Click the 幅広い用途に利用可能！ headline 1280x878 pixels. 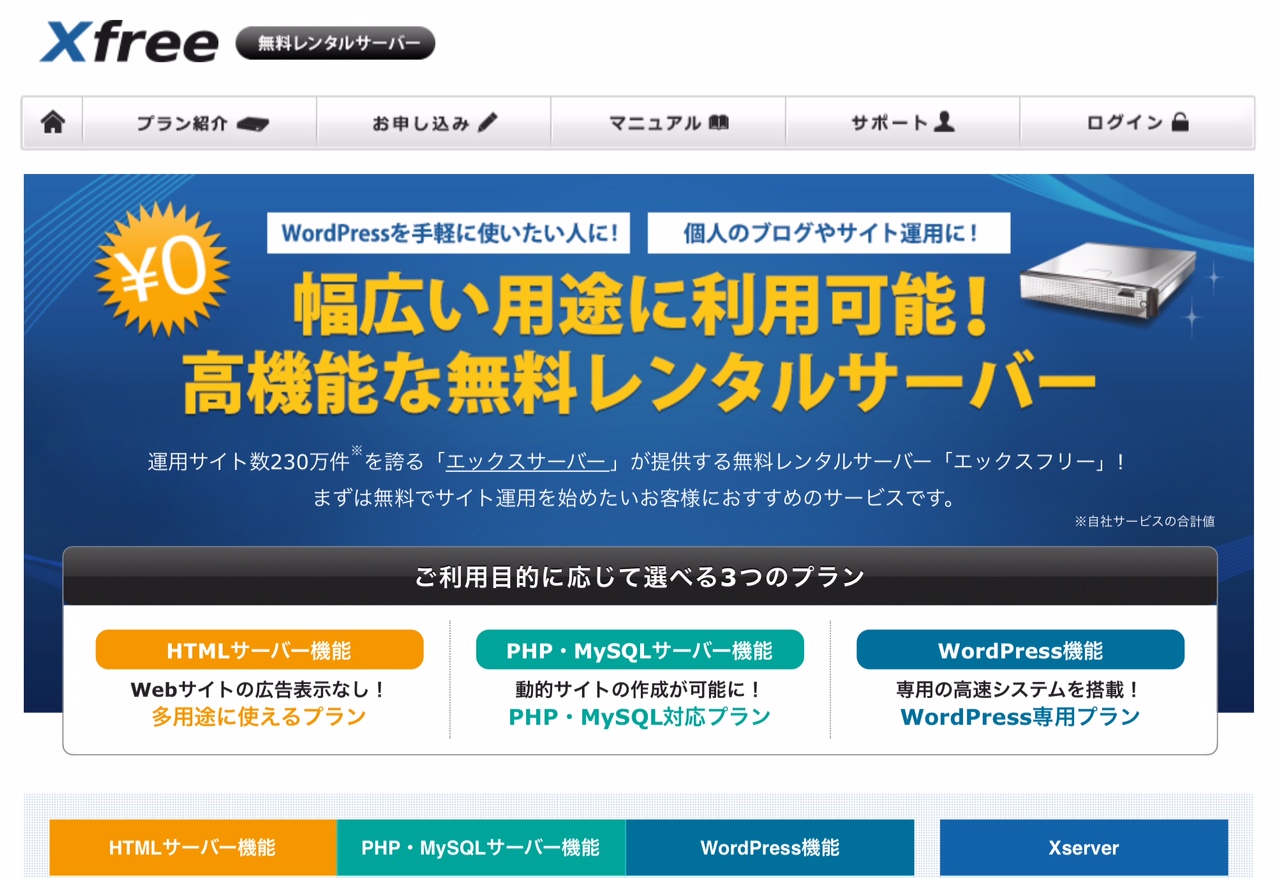click(640, 307)
